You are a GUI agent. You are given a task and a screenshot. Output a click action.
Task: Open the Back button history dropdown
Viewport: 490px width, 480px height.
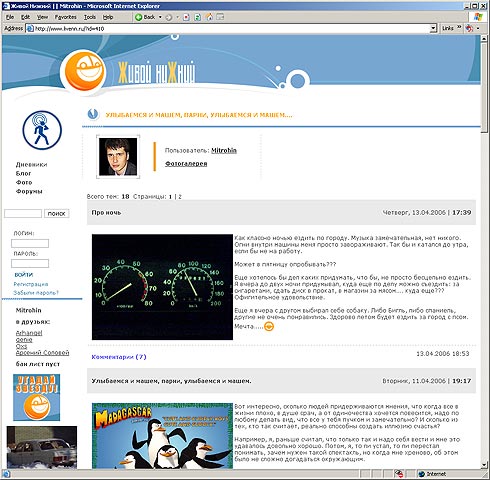(x=160, y=17)
